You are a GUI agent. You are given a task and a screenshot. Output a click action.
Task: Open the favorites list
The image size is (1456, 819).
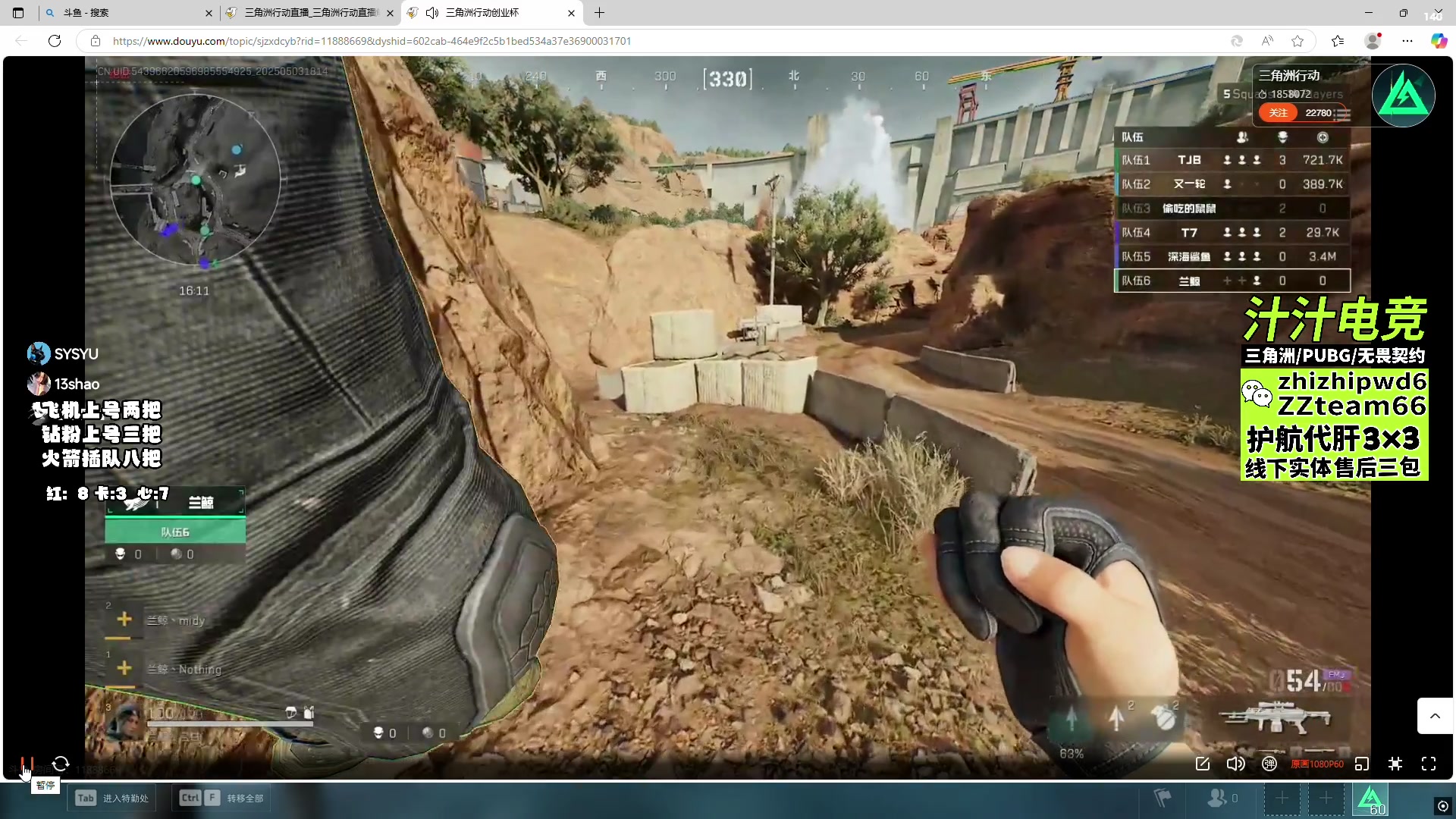1338,41
